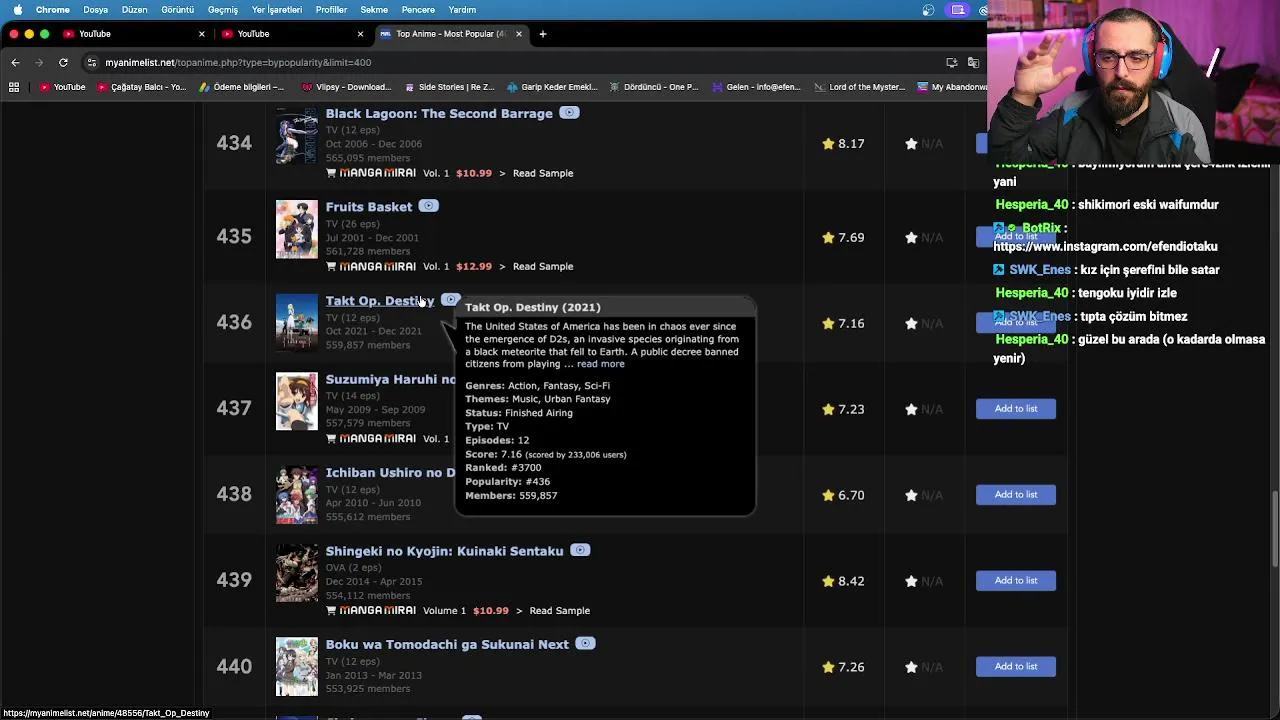Click the star icon beside score 7.26
This screenshot has height=720, width=1280.
(x=828, y=668)
